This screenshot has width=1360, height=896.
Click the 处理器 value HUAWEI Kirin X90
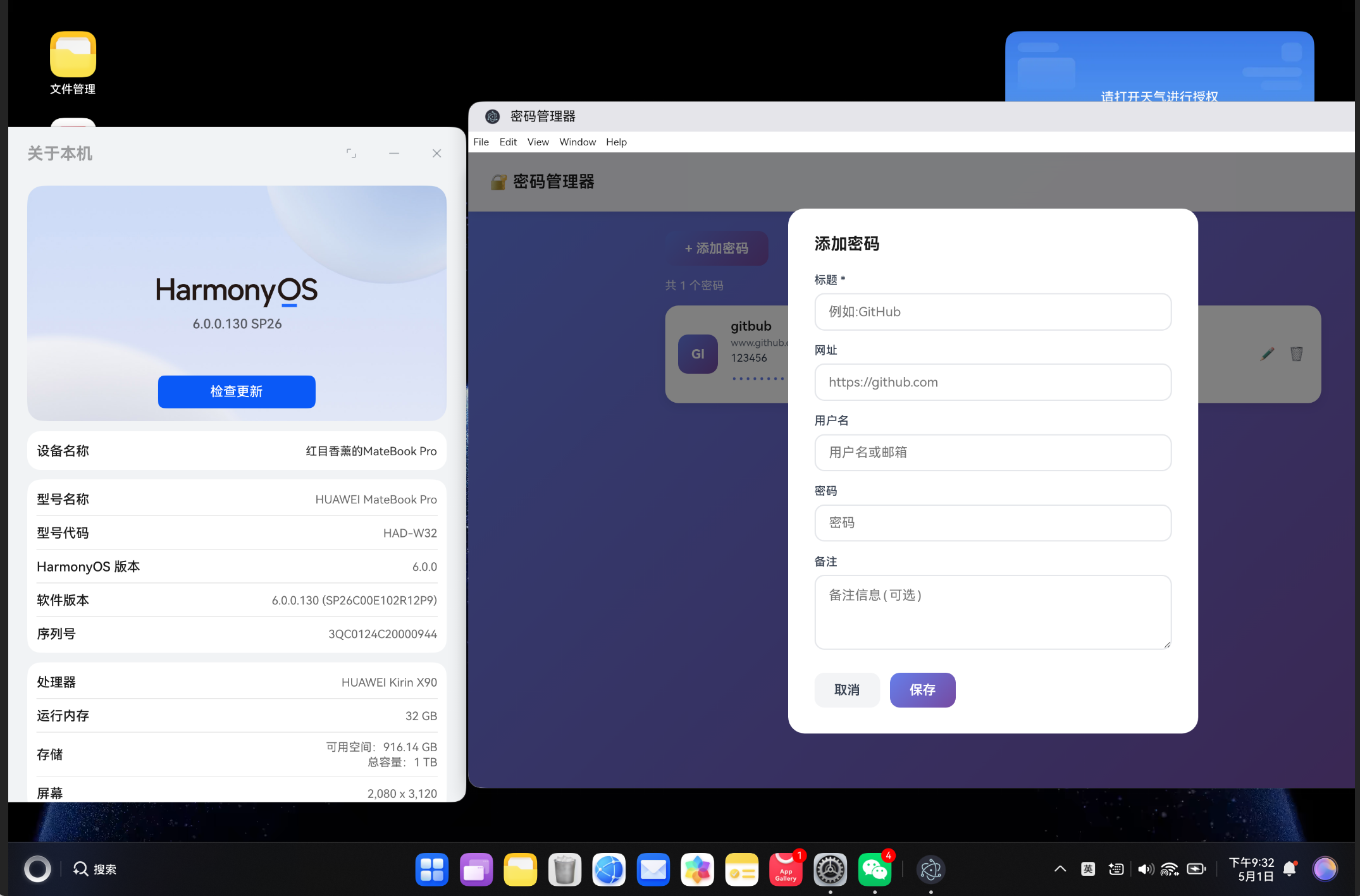click(389, 682)
